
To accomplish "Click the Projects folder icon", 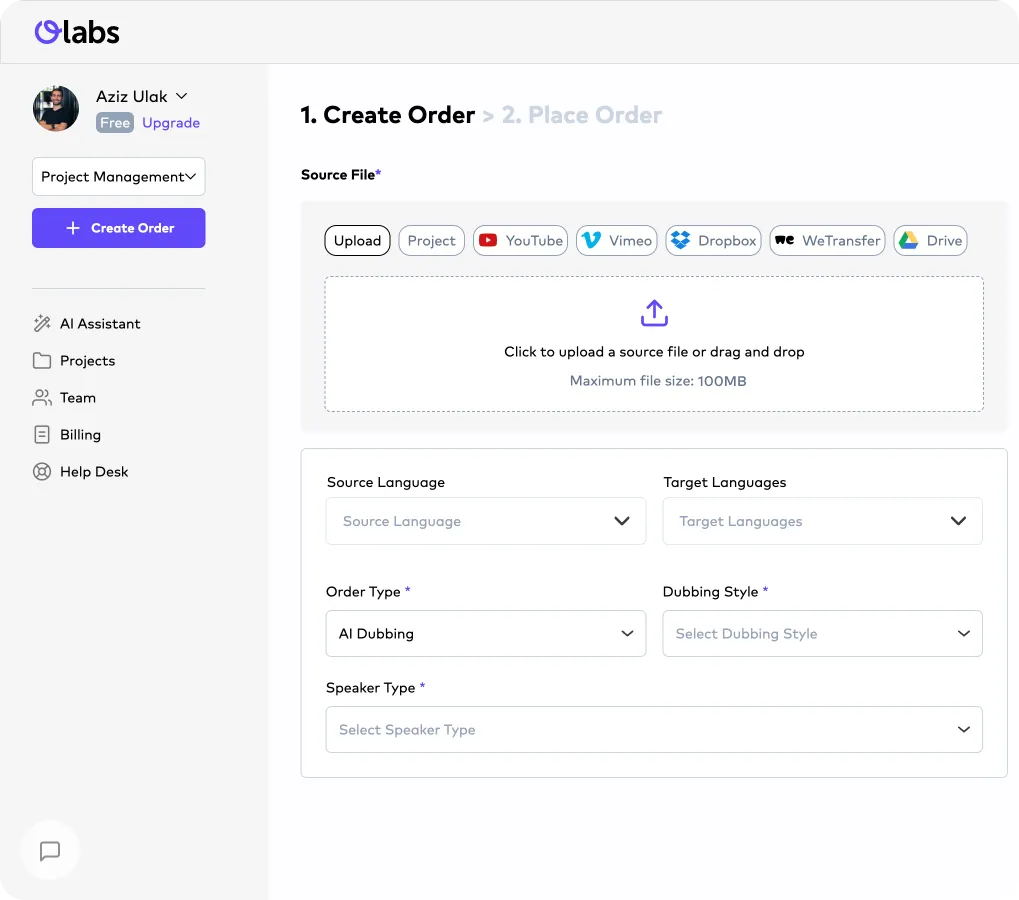I will [42, 361].
